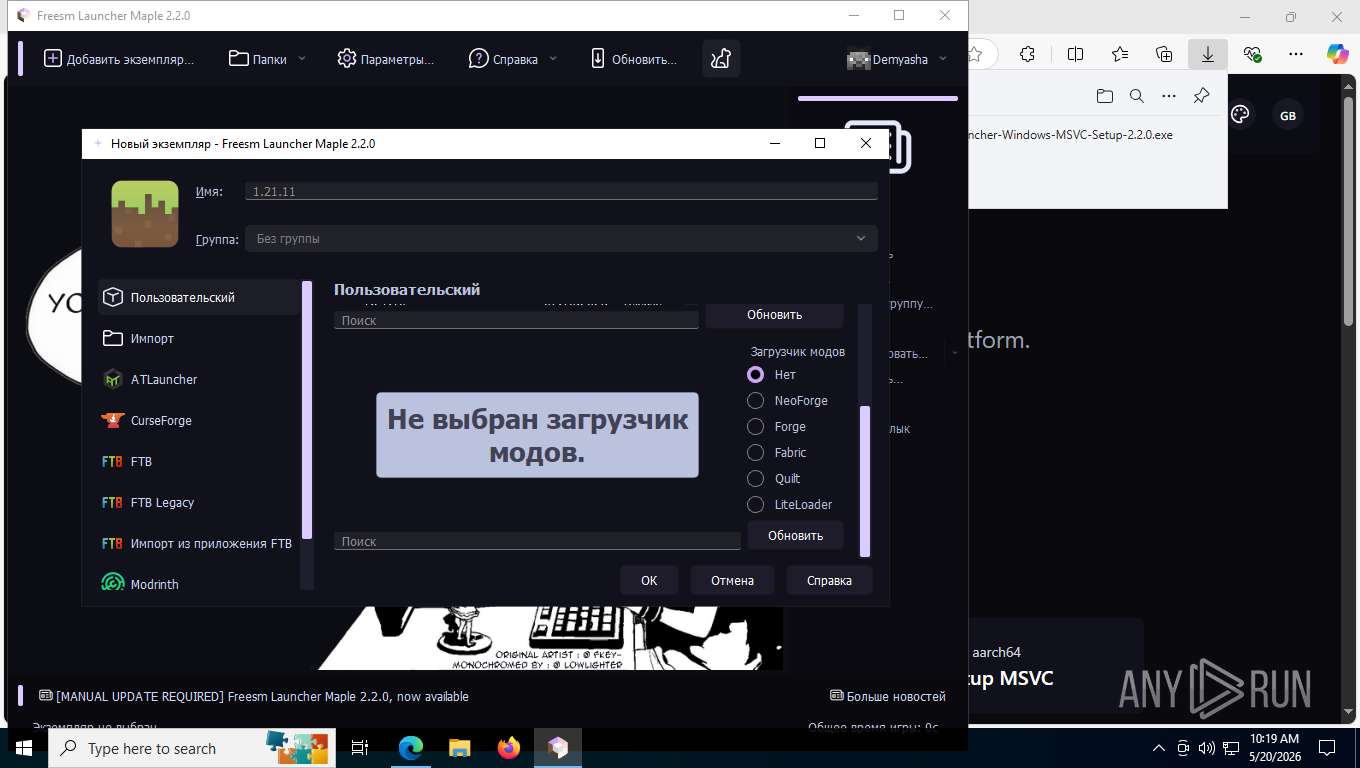The image size is (1360, 768).
Task: Select the Quilt mod loader option
Action: 756,478
